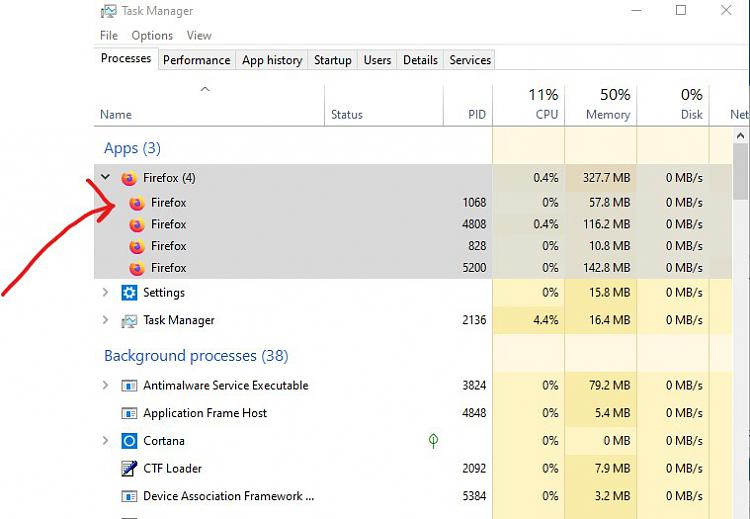Sort by the CPU column header
750x519 pixels.
point(529,105)
